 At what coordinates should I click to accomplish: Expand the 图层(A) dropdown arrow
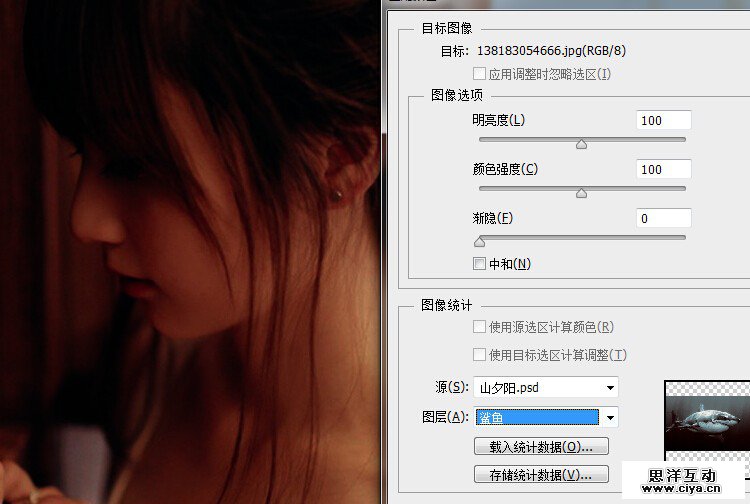click(610, 417)
